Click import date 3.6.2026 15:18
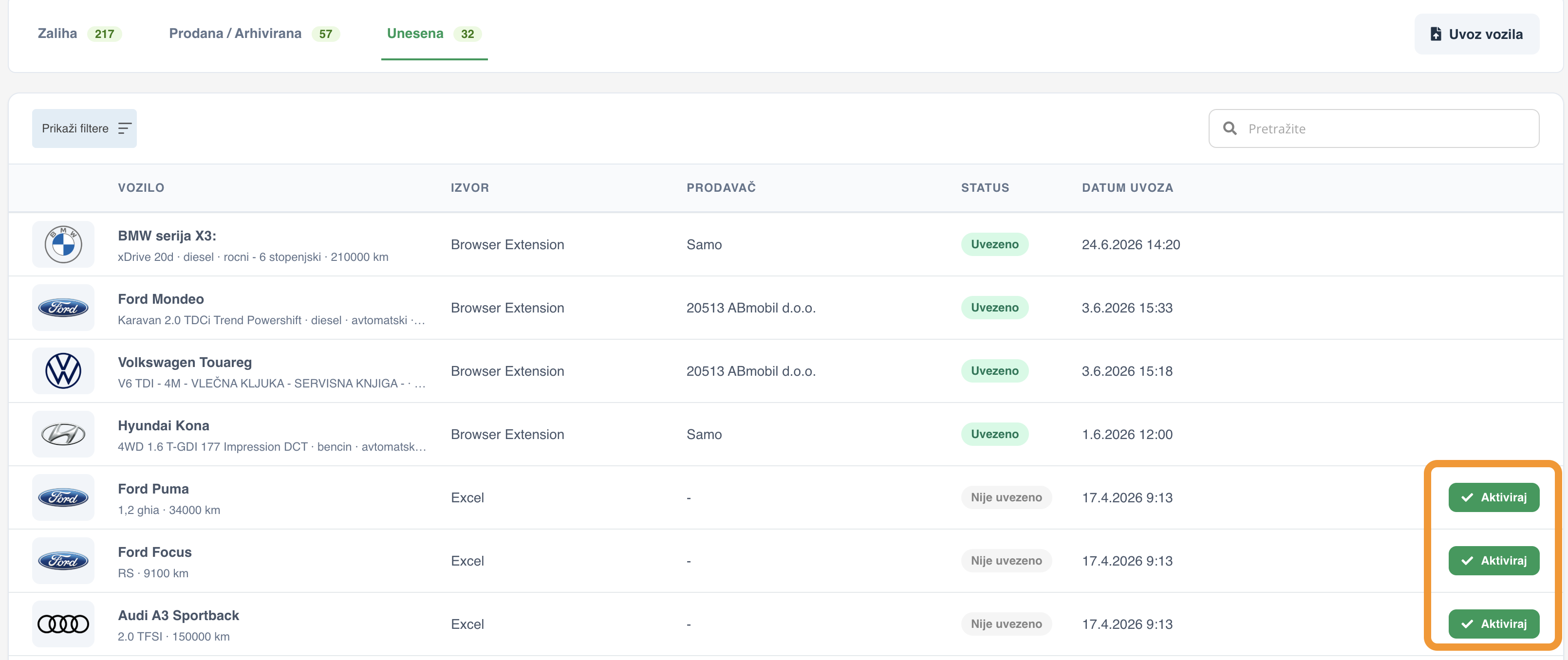Image resolution: width=1568 pixels, height=660 pixels. point(1127,371)
